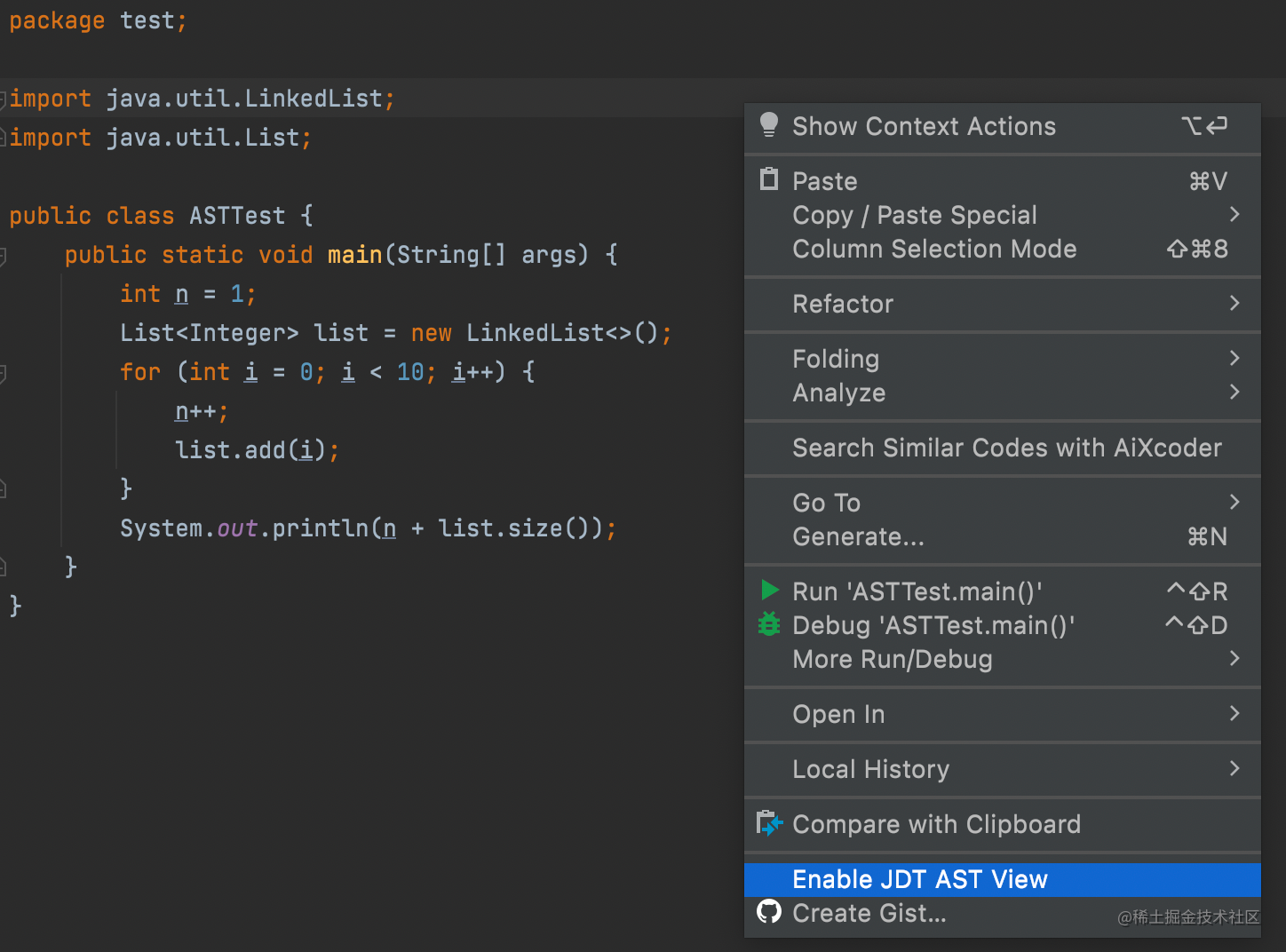Collapse the import block fold marker
This screenshot has height=952, width=1286.
[4, 99]
